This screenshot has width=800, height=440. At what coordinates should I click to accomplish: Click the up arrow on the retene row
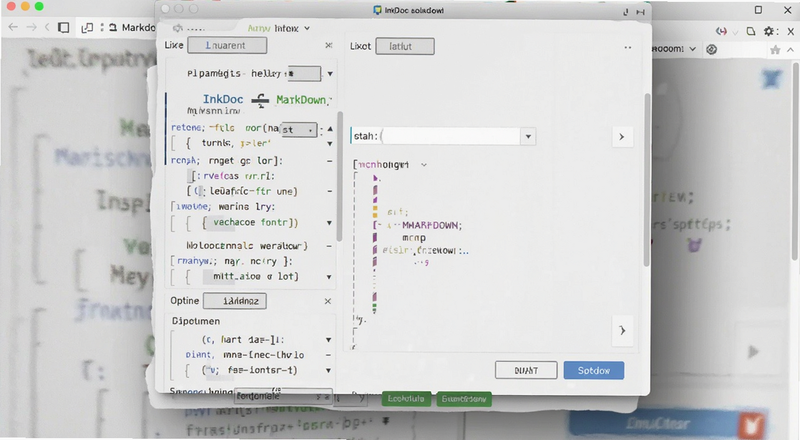point(330,129)
